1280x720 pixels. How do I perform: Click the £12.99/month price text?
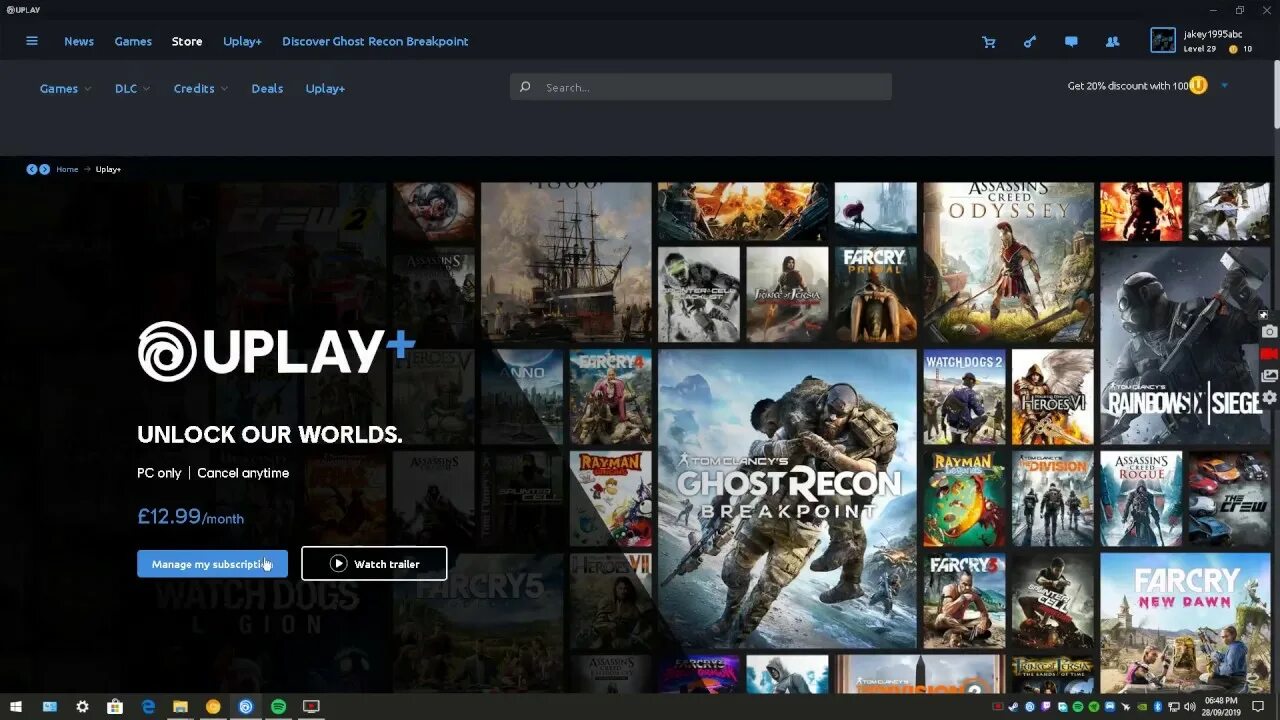(190, 517)
